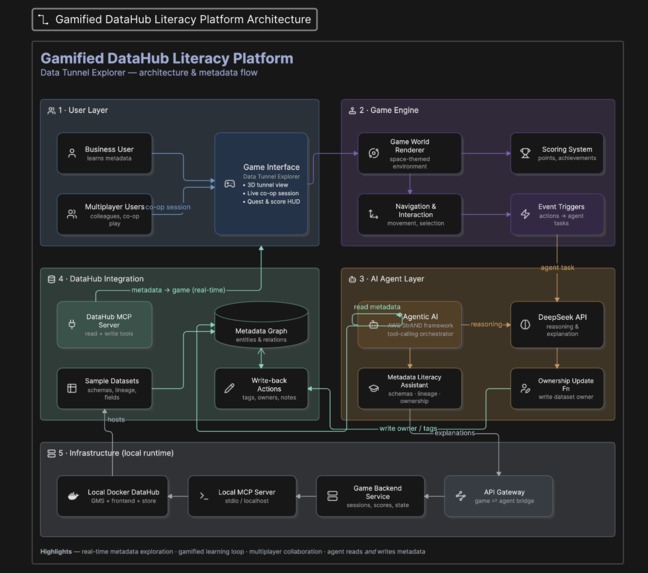Screen dimensions: 648x573
Task: Click the 'Live co-op session' bullet text
Action: [273, 193]
